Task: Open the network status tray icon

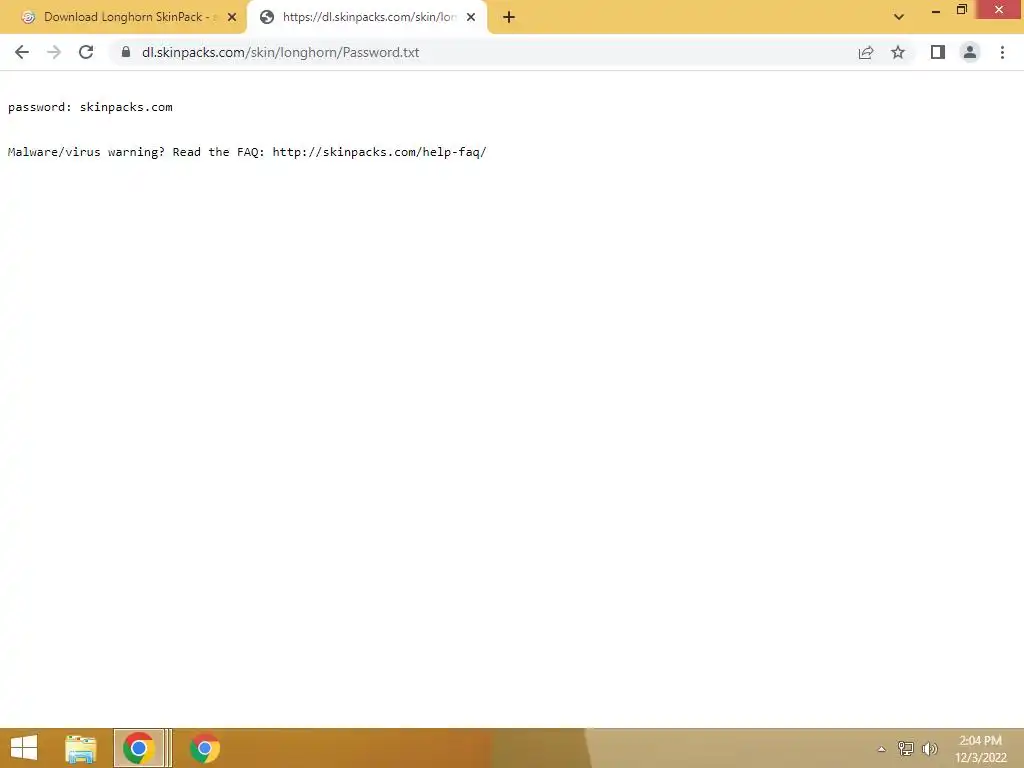Action: pyautogui.click(x=905, y=749)
